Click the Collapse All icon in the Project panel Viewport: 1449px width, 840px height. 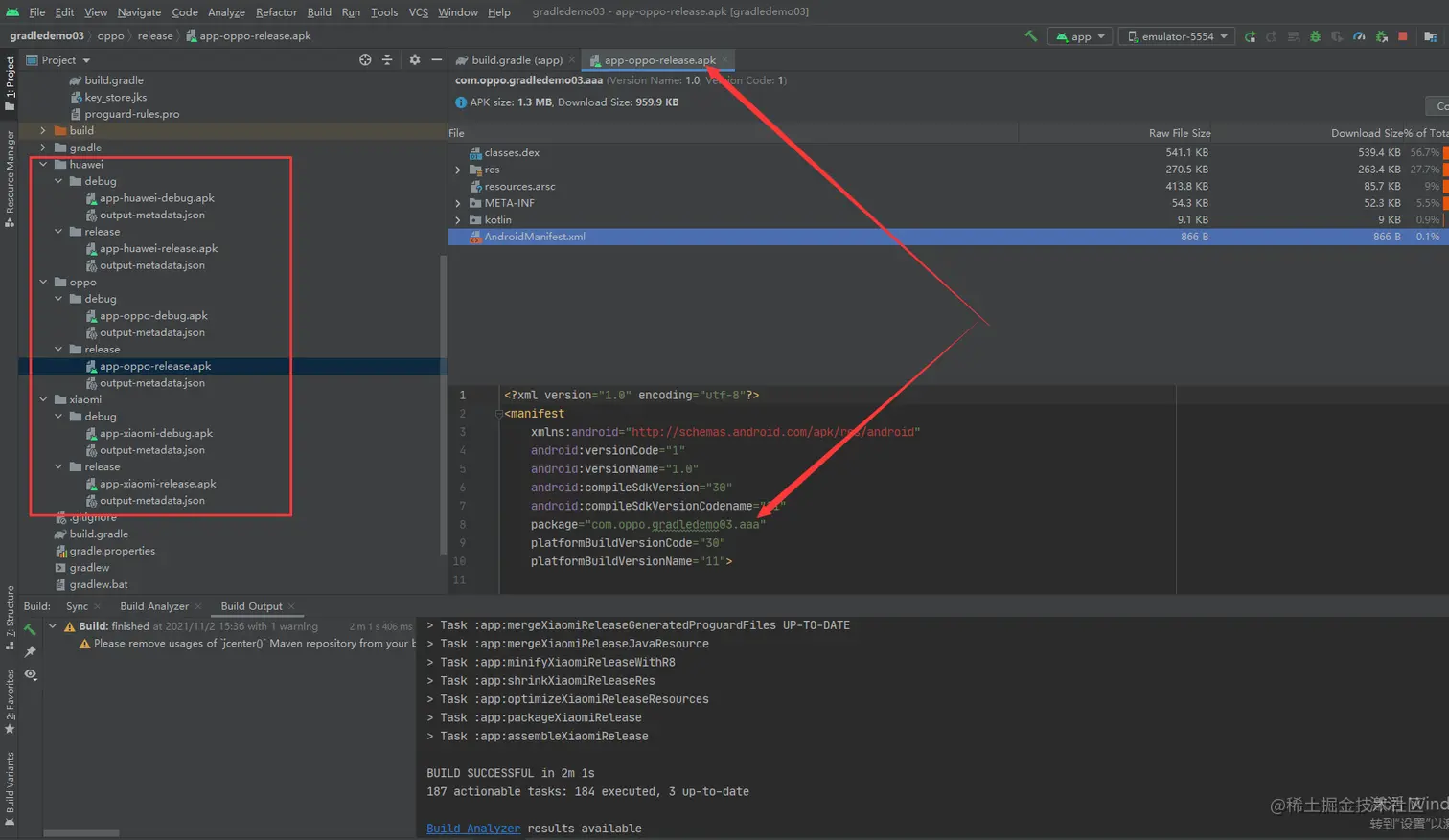click(x=387, y=59)
